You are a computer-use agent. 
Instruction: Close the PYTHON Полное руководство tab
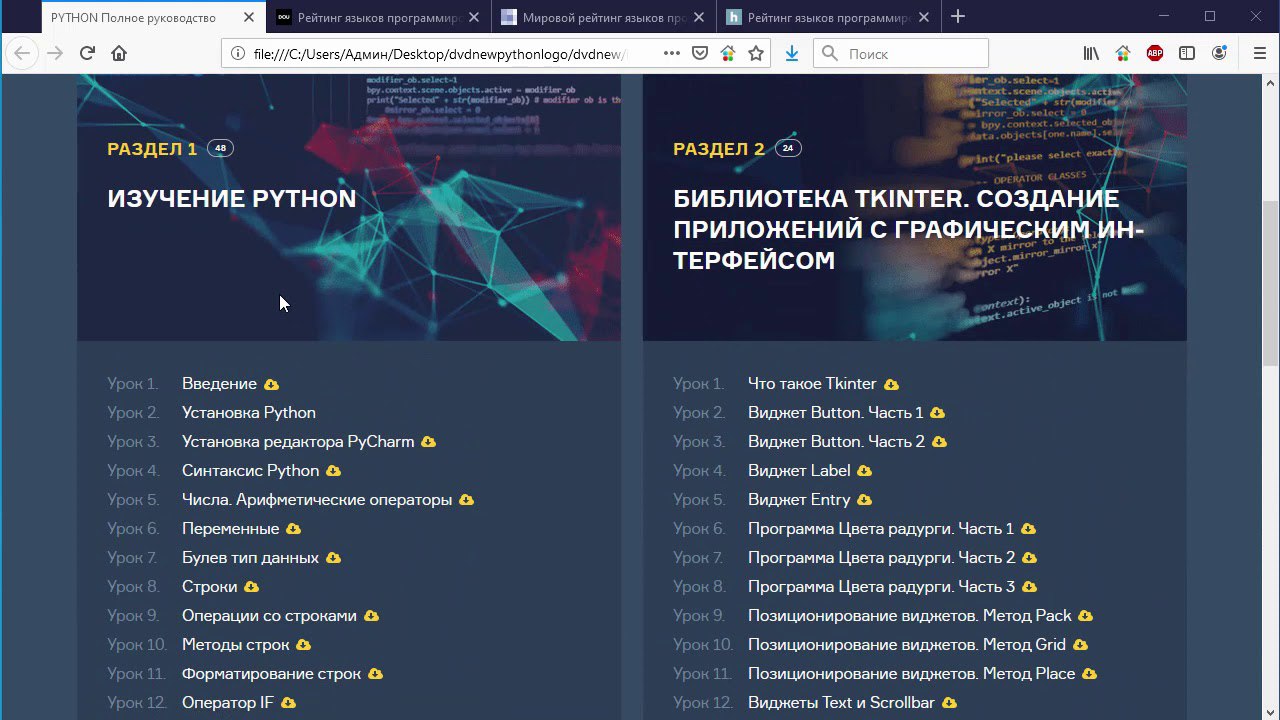click(x=248, y=17)
